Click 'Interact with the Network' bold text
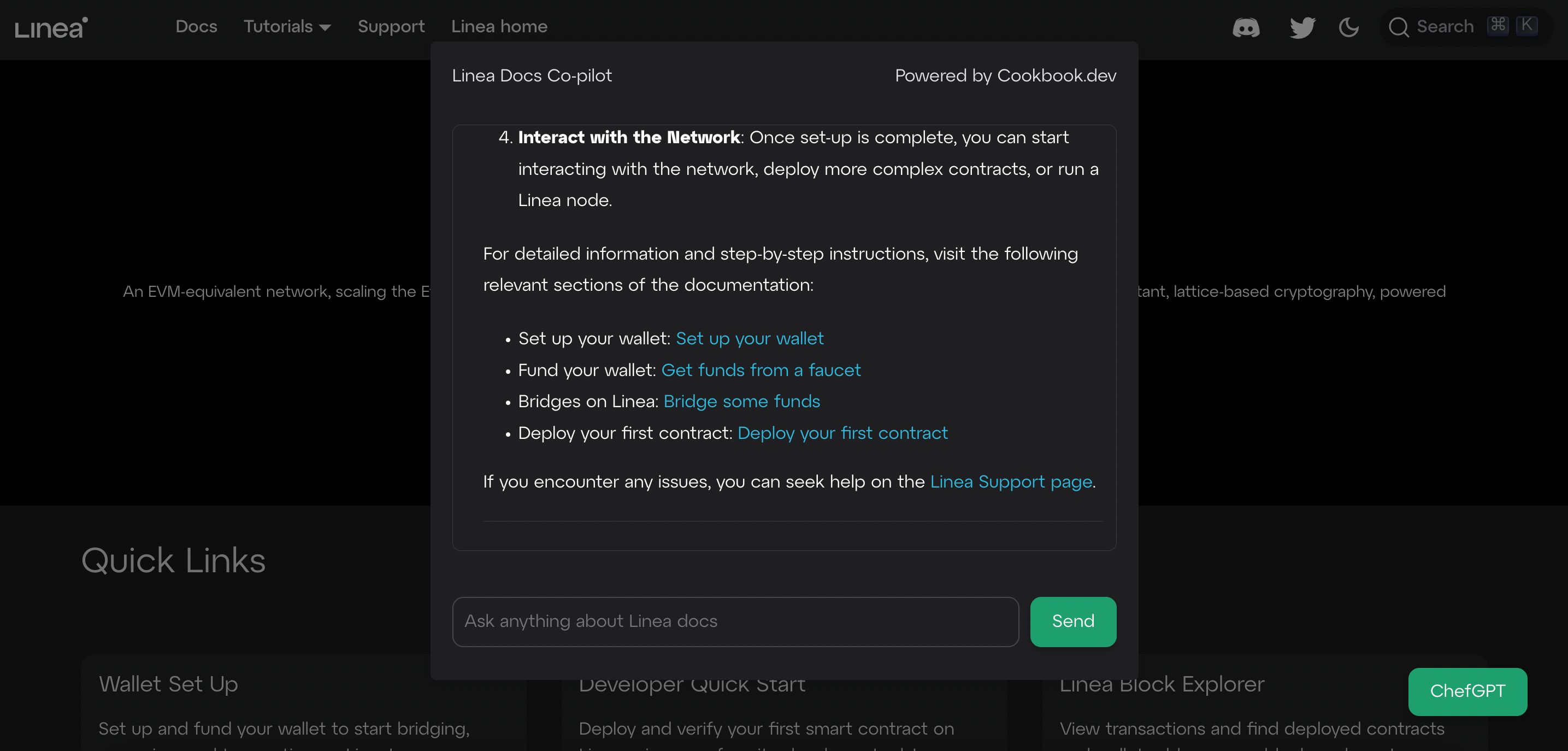Screen dimensions: 1568x751 pyautogui.click(x=629, y=138)
